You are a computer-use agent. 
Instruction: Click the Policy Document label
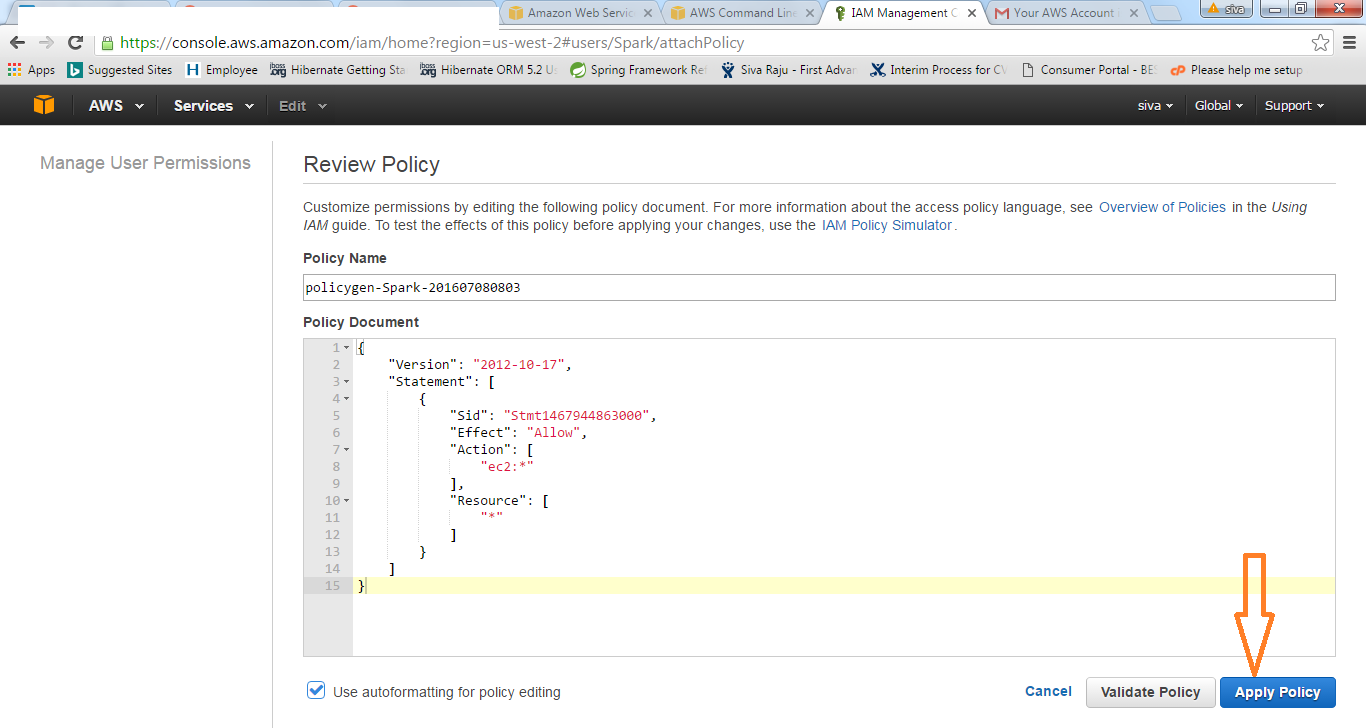(x=361, y=322)
